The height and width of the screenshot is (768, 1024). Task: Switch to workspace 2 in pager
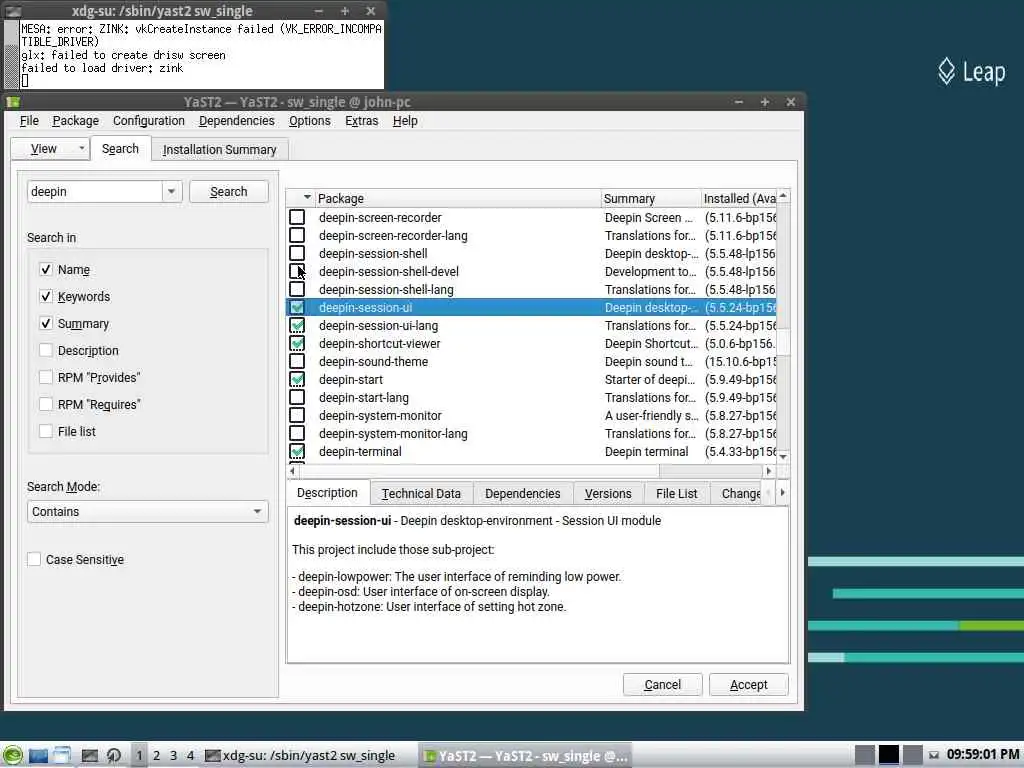coord(157,756)
